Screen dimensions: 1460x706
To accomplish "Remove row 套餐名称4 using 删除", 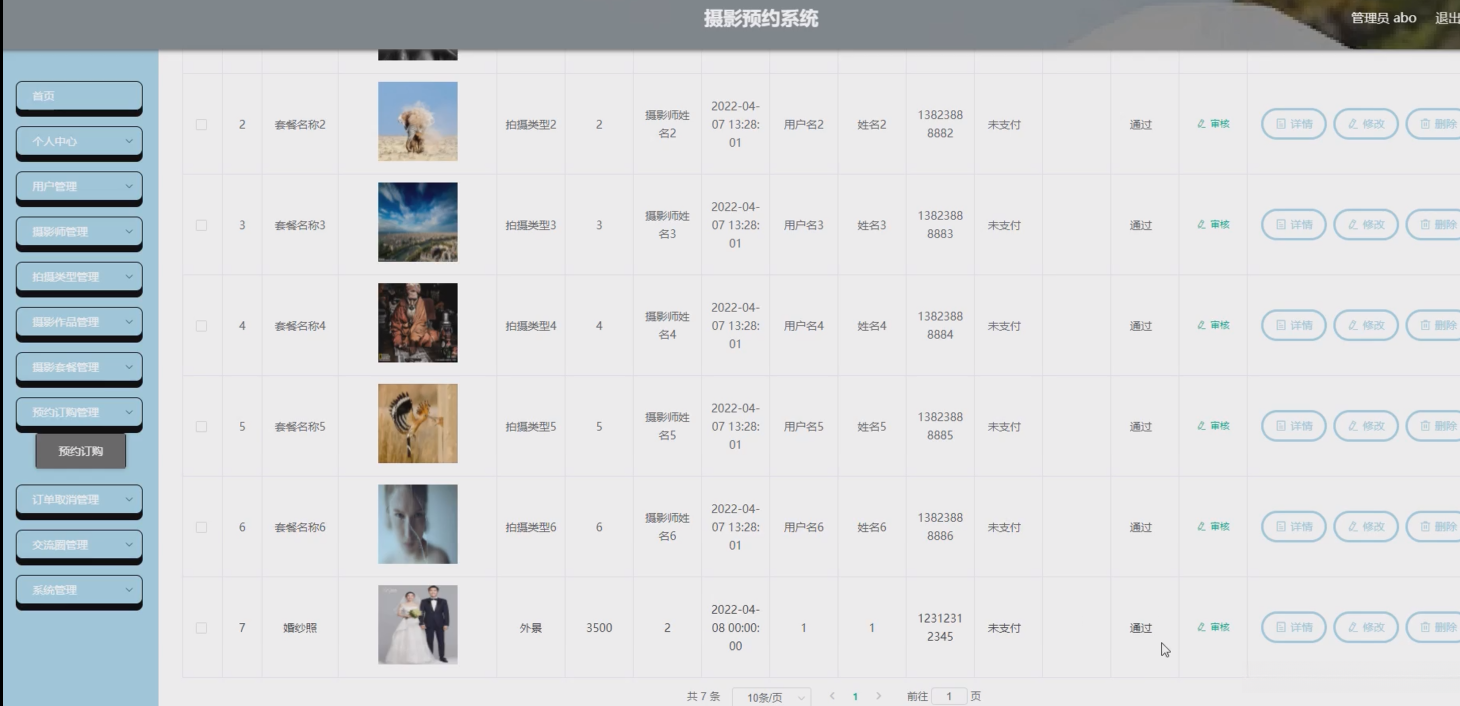I will 1434,325.
